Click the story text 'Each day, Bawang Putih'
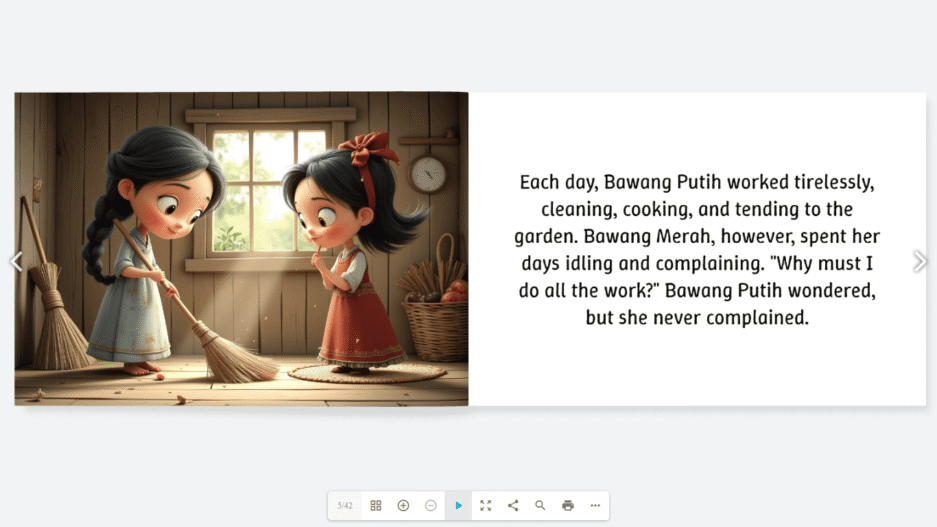Image resolution: width=937 pixels, height=527 pixels. click(x=620, y=182)
